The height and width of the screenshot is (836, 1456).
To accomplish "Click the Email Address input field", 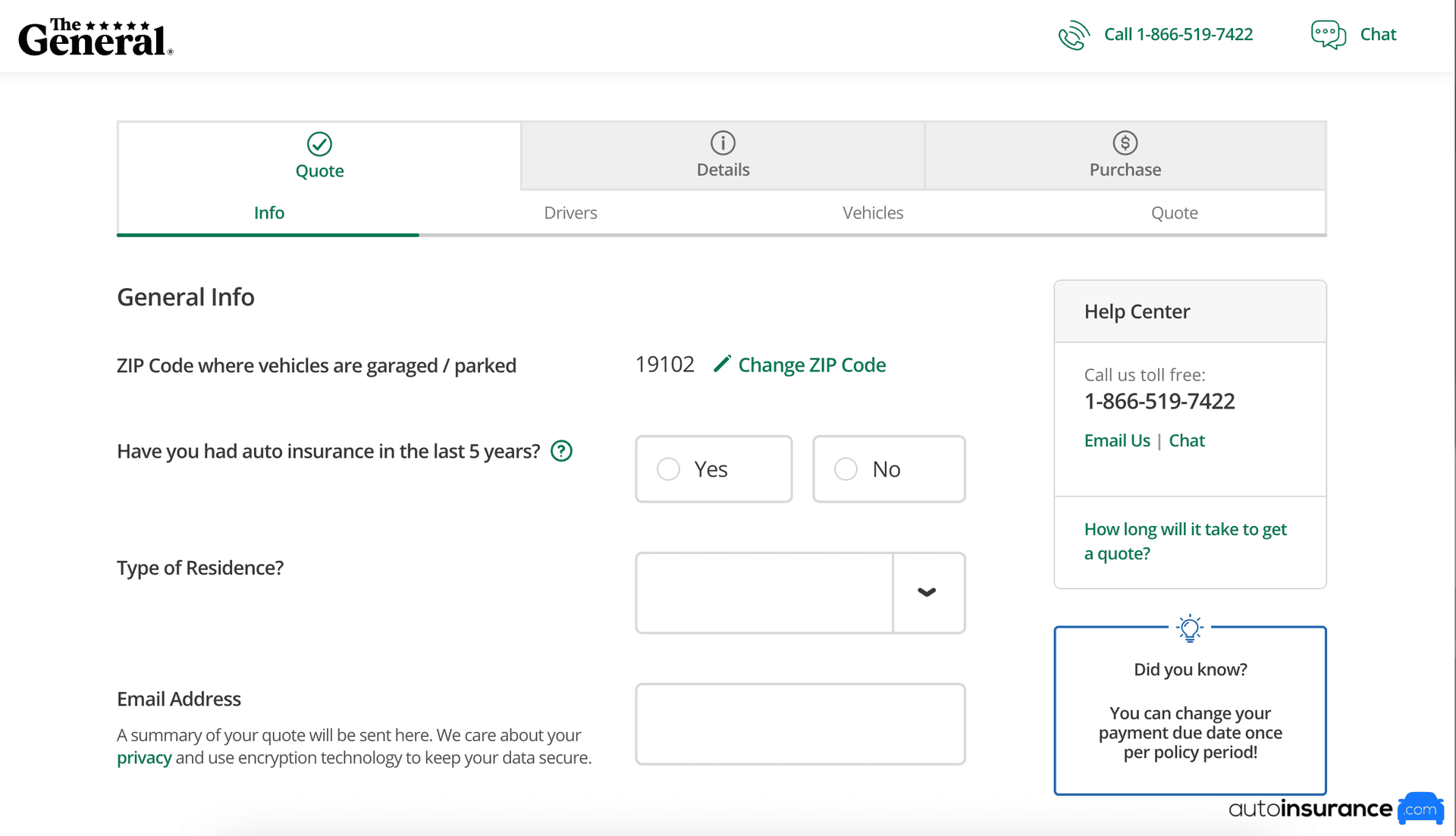I will [799, 724].
